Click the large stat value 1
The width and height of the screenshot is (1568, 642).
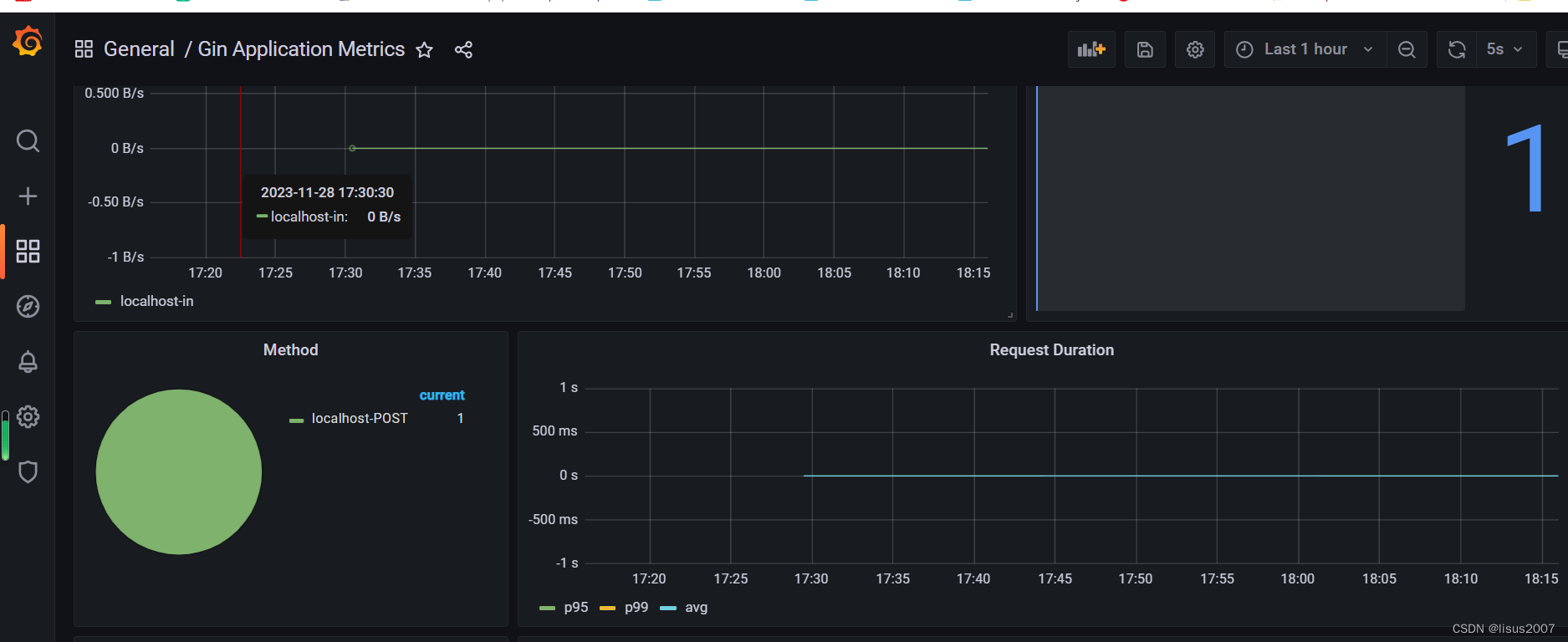coord(1525,168)
